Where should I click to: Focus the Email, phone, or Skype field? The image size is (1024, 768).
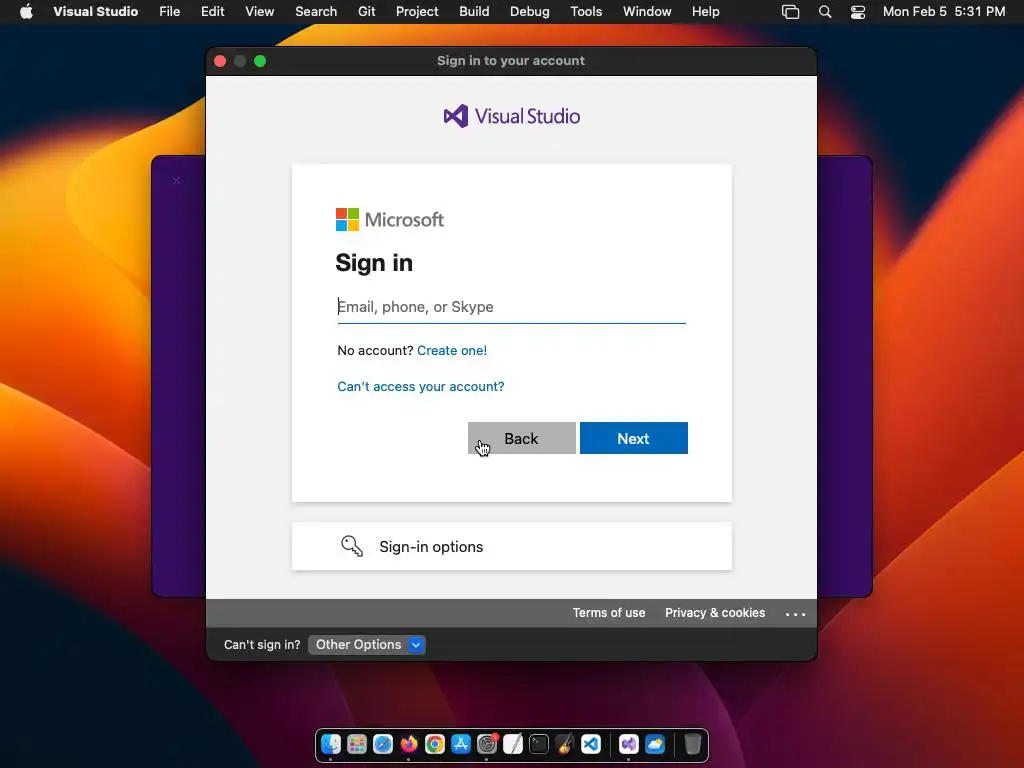[x=511, y=307]
